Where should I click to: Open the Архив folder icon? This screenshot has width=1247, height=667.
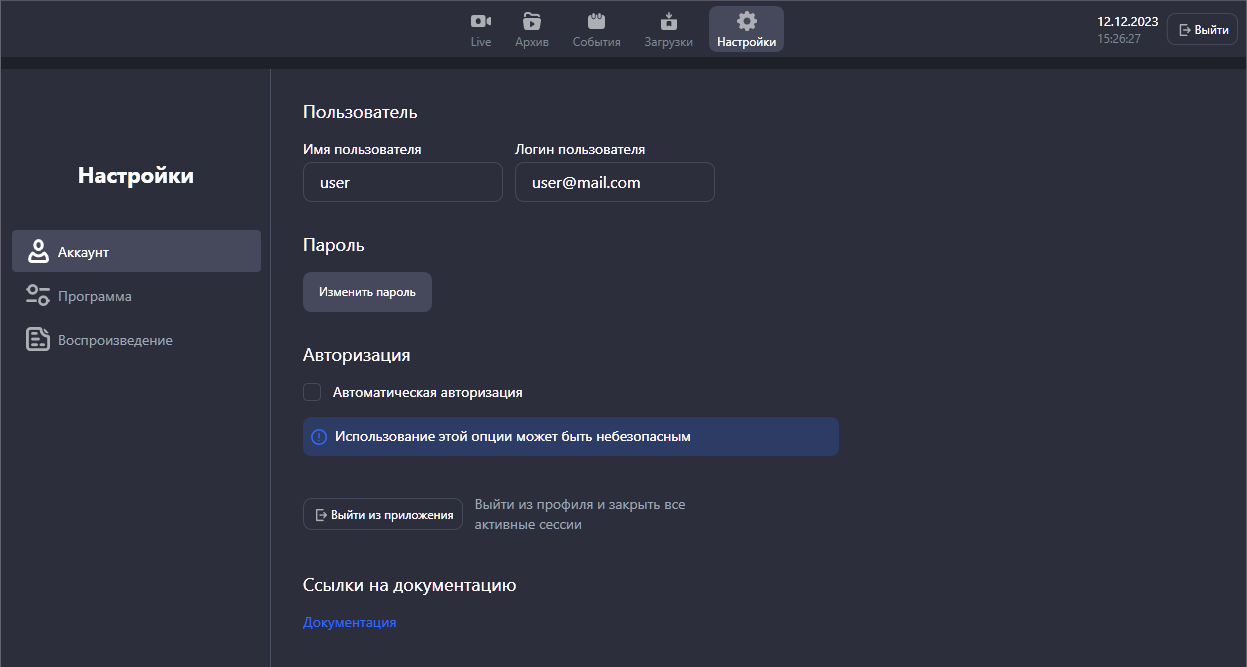click(x=532, y=21)
